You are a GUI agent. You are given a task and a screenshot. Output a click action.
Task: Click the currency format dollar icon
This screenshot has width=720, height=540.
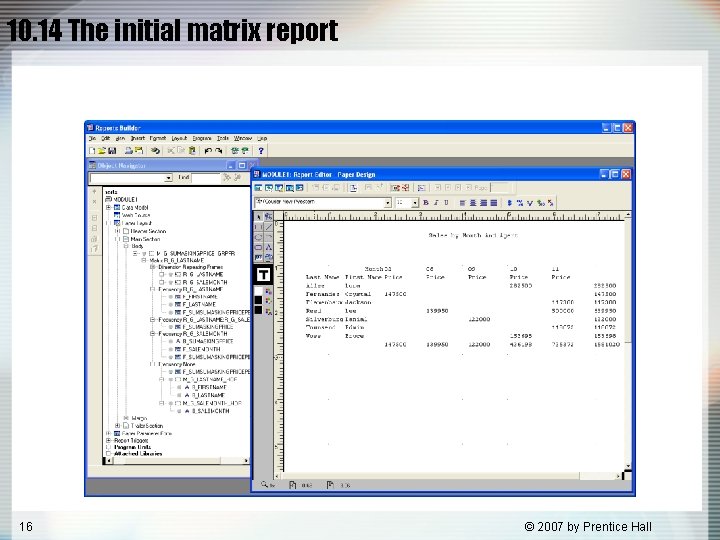510,202
